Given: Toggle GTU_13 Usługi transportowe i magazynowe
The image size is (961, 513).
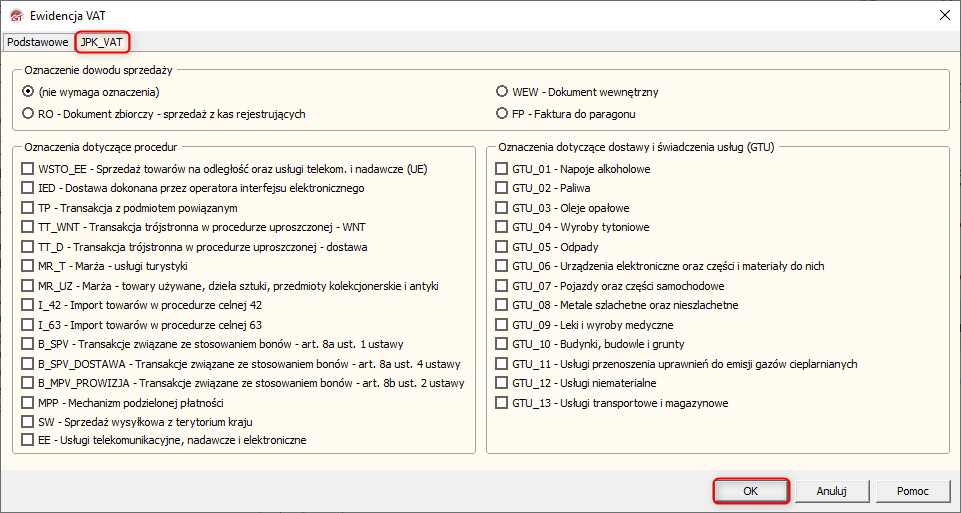Looking at the screenshot, I should click(x=501, y=403).
